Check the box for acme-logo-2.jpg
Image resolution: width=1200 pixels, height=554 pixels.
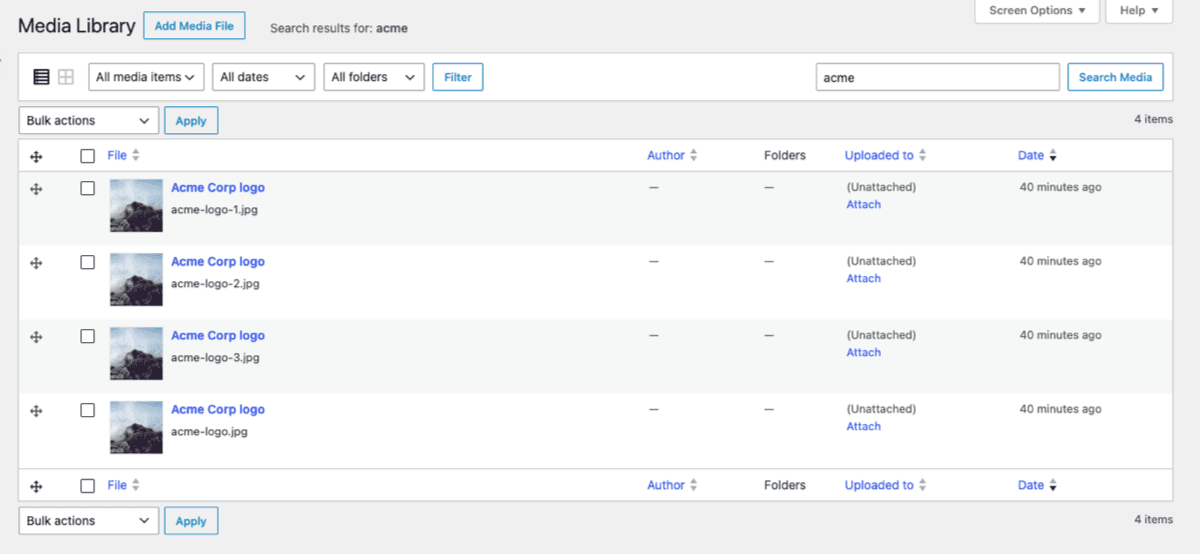(x=88, y=262)
